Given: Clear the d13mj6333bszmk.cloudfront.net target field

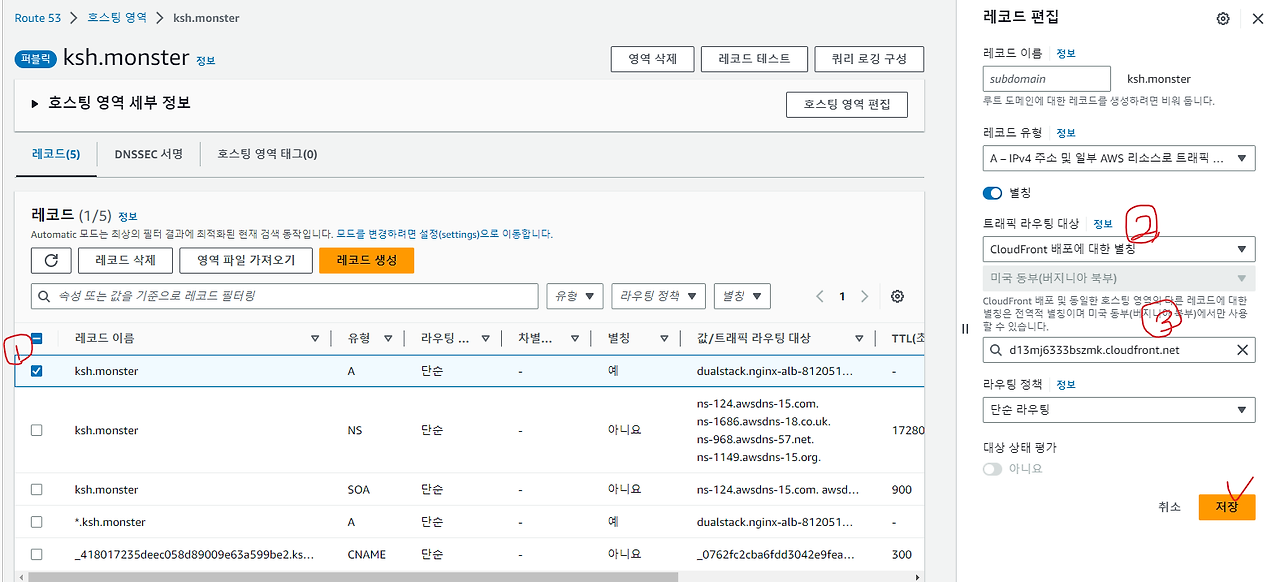Looking at the screenshot, I should (1242, 350).
